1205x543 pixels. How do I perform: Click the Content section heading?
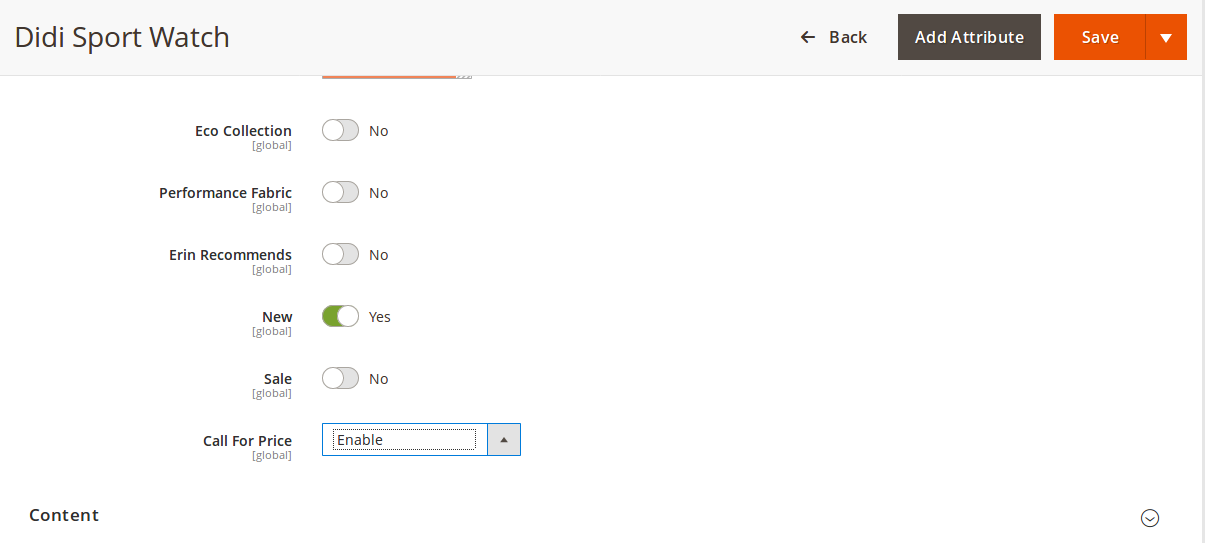(64, 515)
